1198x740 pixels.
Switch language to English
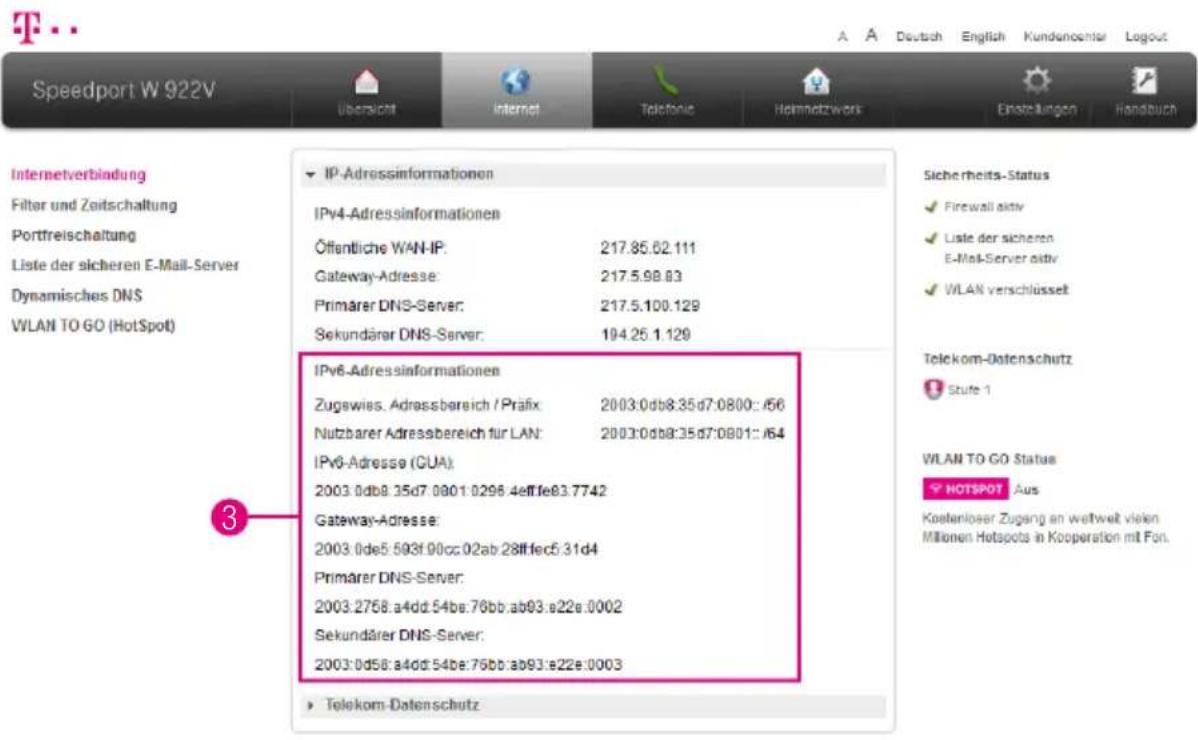click(983, 37)
